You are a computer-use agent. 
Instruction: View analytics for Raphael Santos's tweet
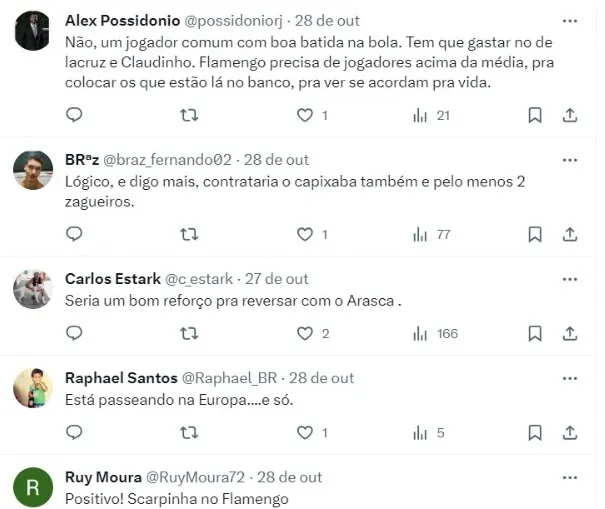(x=431, y=433)
